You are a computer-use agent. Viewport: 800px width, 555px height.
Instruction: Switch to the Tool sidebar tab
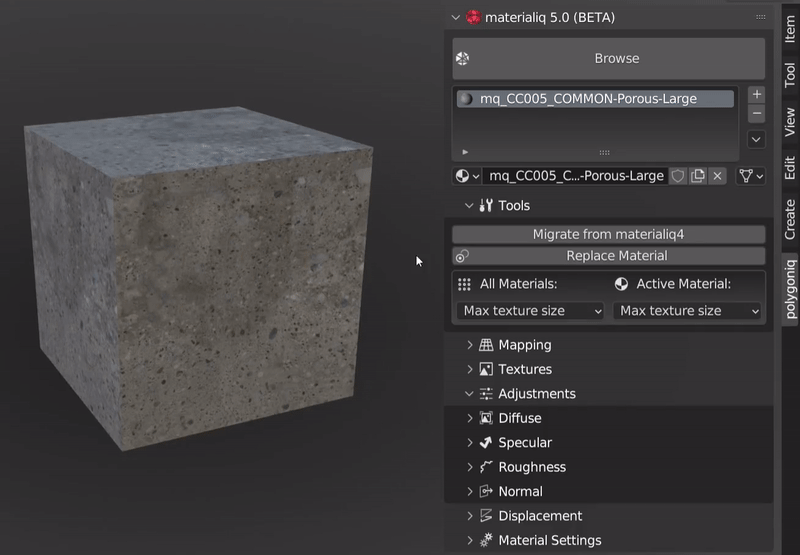click(x=790, y=76)
